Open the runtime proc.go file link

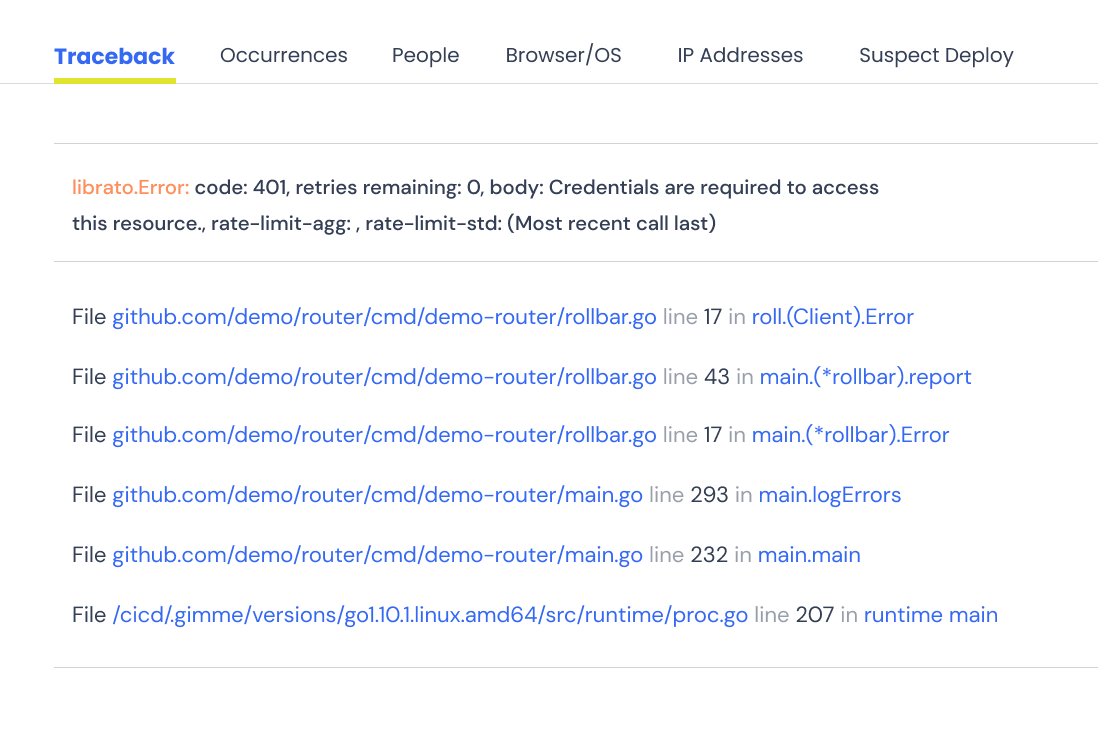click(429, 614)
